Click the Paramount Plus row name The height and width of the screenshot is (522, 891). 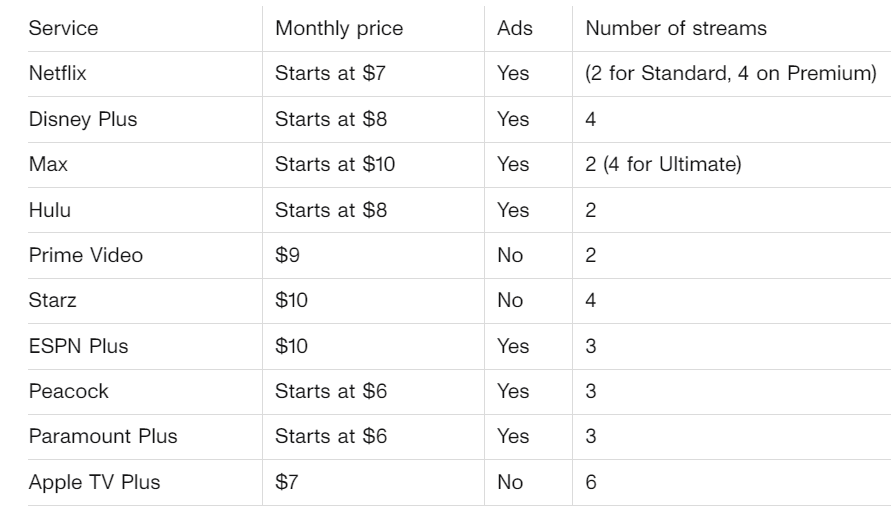coord(103,436)
